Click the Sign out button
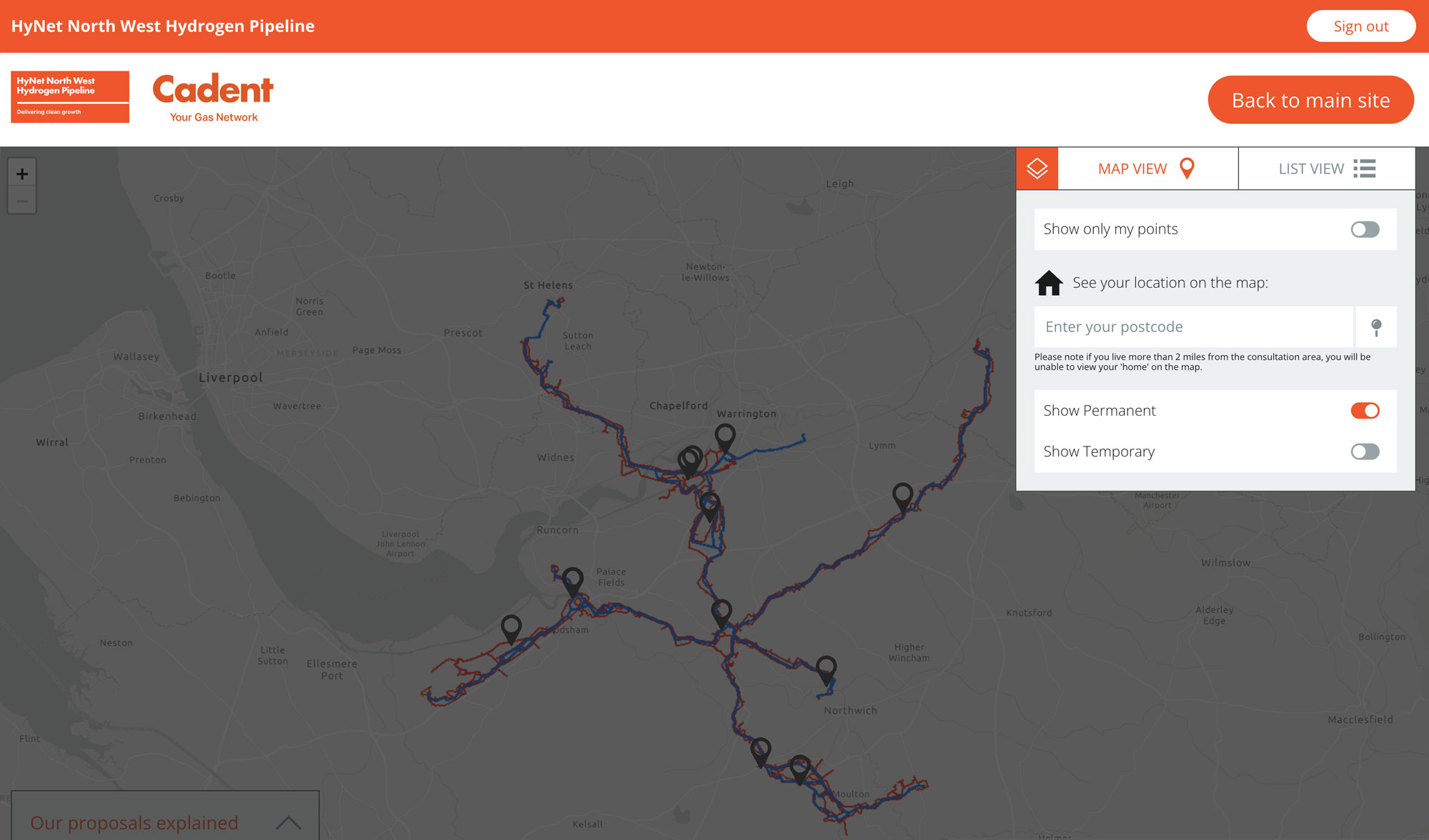 coord(1361,26)
